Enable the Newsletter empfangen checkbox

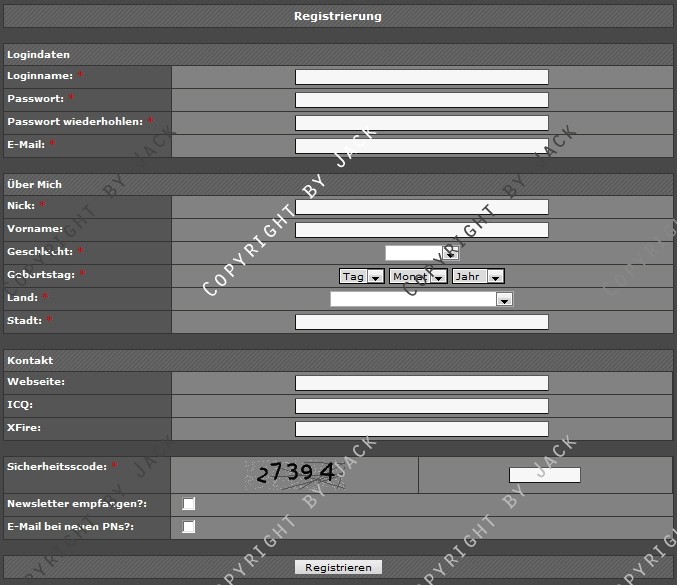tap(189, 504)
